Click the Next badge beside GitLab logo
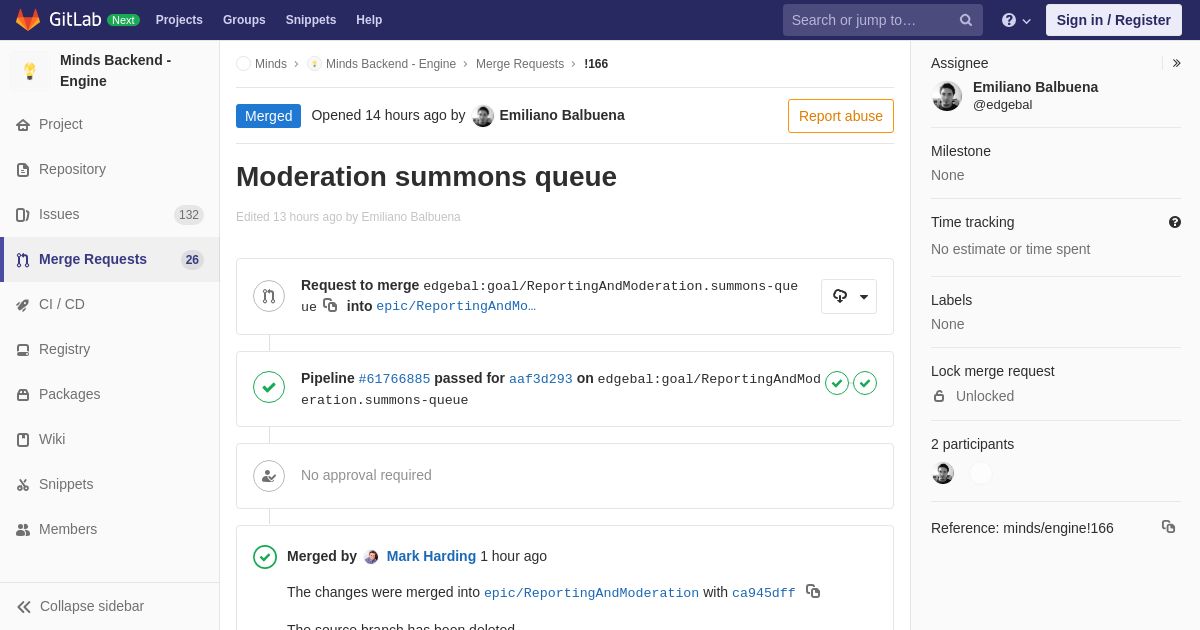Viewport: 1200px width, 630px height. click(x=123, y=20)
